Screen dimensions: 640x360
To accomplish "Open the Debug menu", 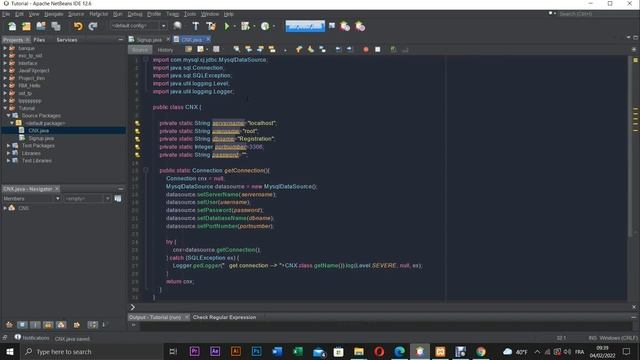I will 135,14.
